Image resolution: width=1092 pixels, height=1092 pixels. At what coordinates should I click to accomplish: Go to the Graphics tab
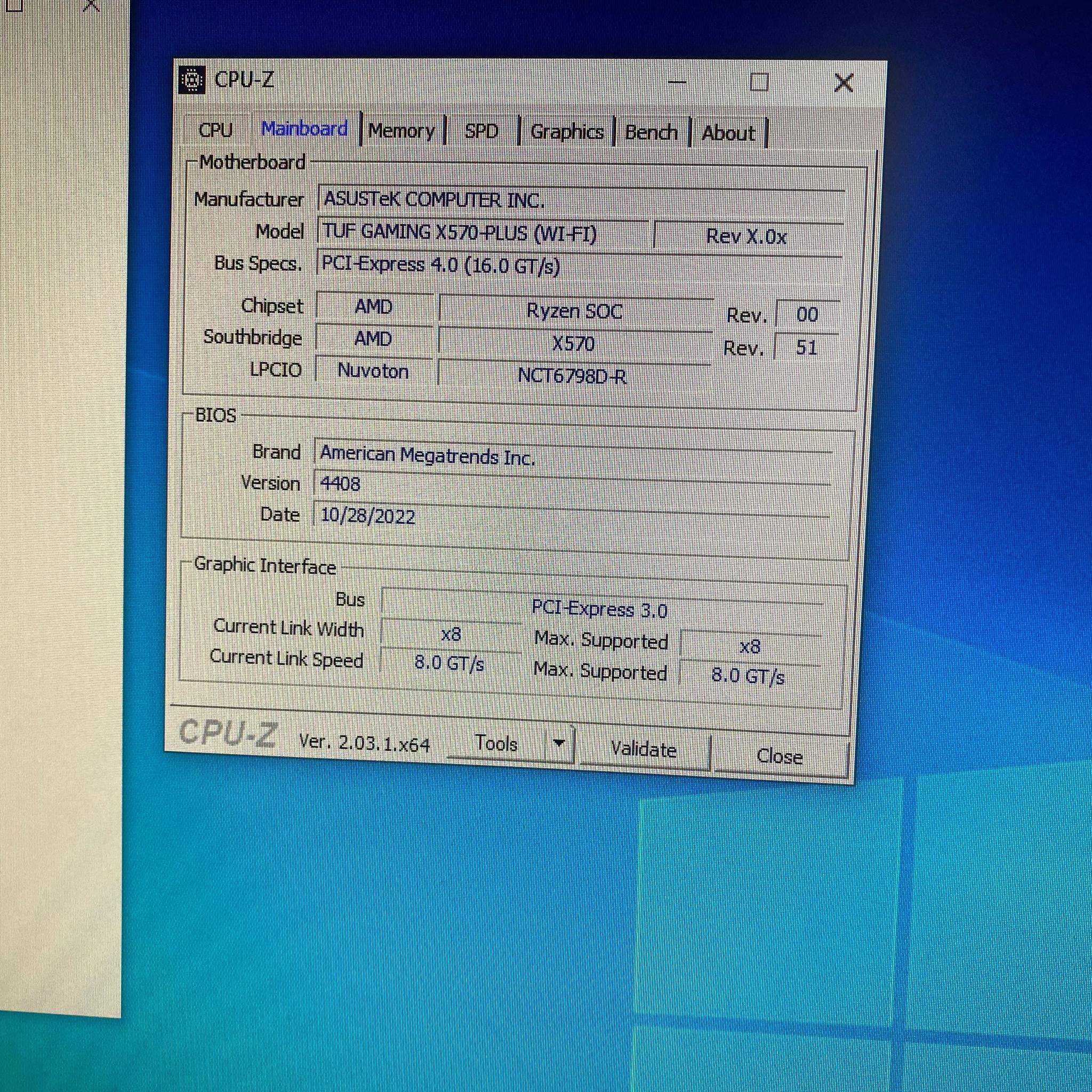pyautogui.click(x=567, y=132)
